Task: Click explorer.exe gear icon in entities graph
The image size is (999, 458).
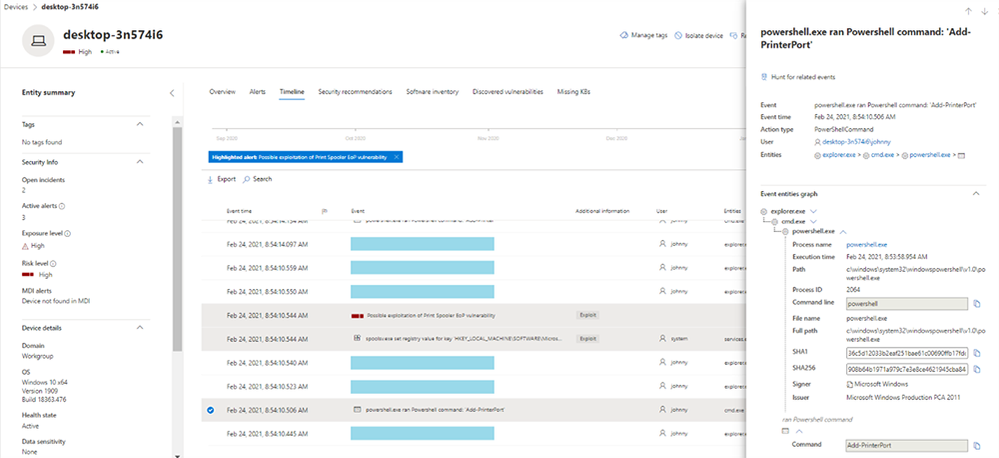Action: click(765, 211)
